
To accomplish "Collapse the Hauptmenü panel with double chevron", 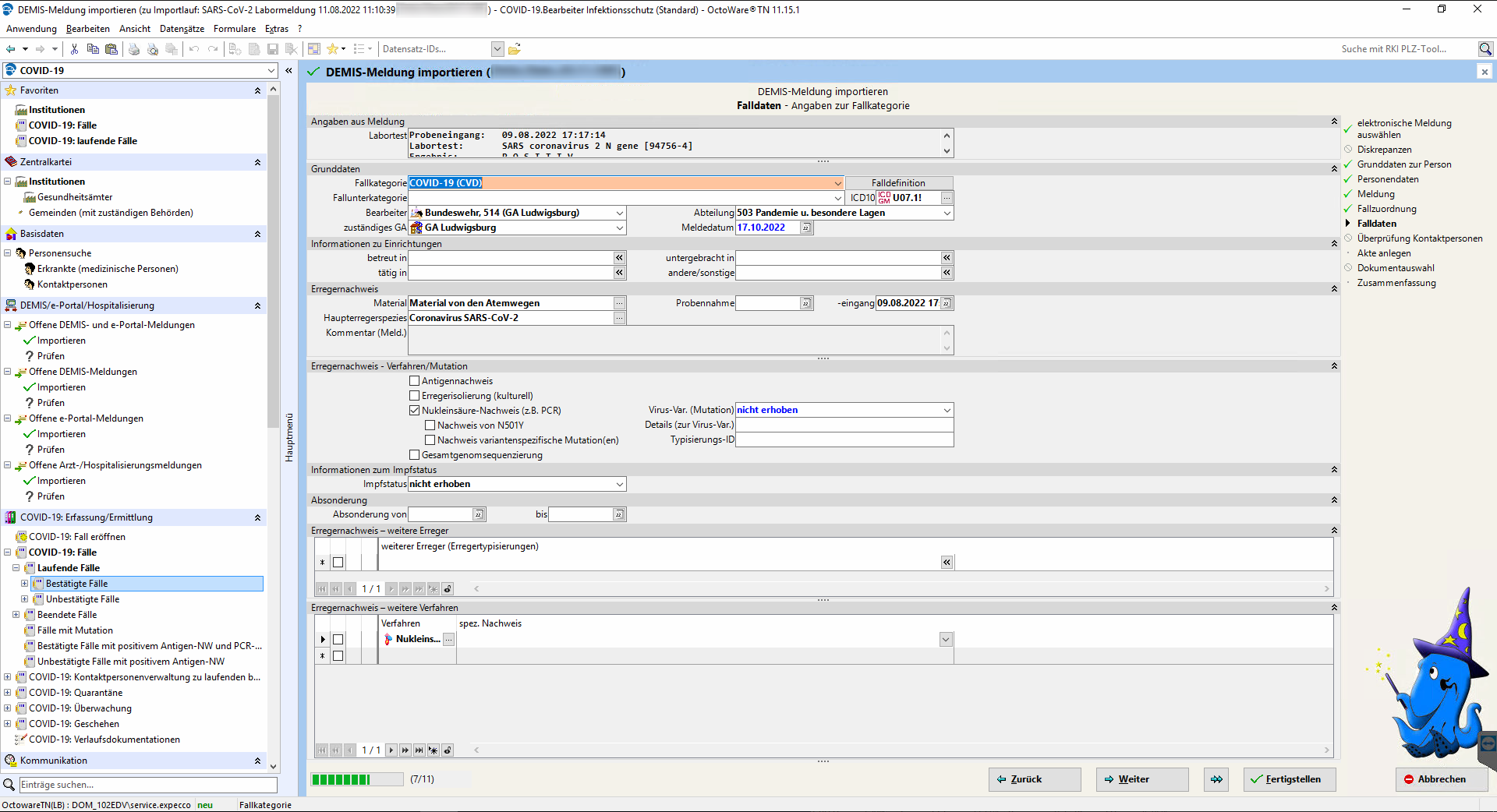I will coord(288,70).
